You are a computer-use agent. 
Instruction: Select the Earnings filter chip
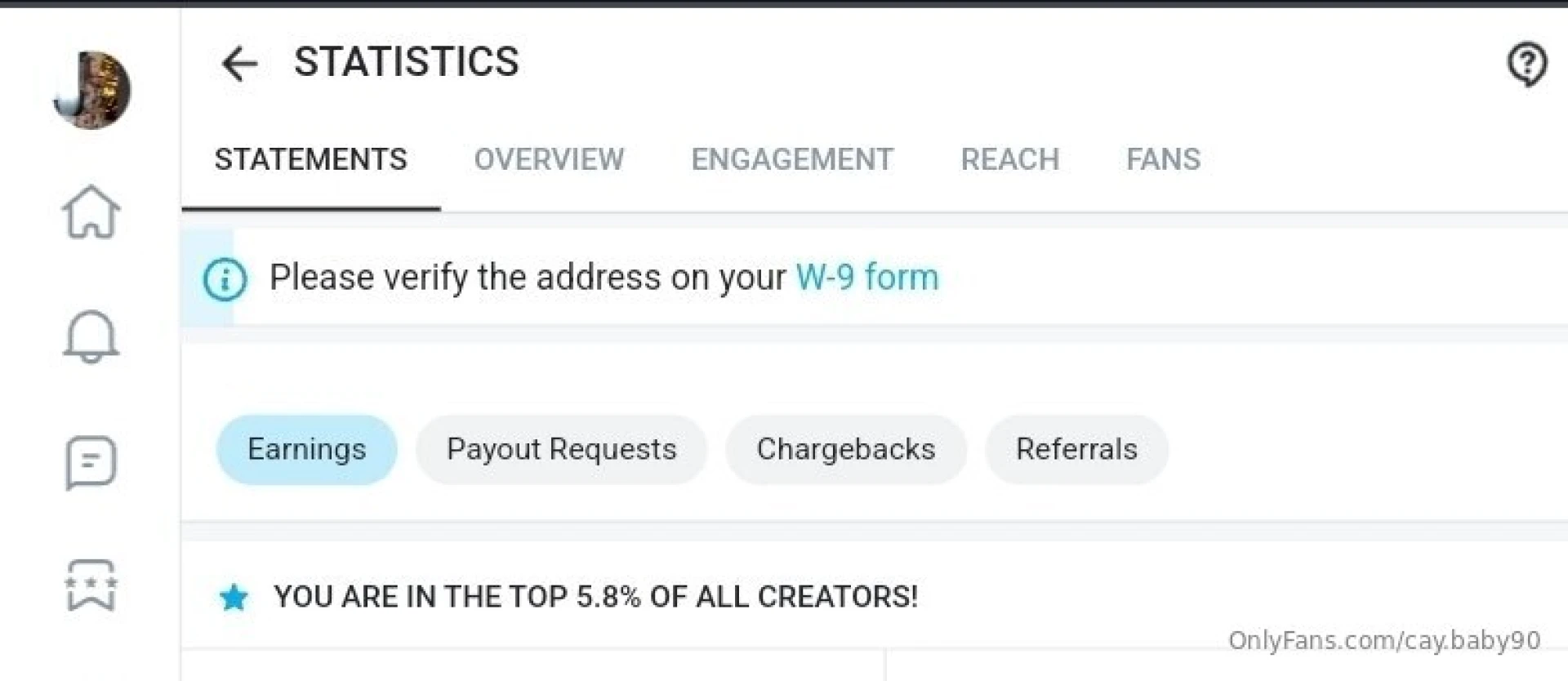click(x=306, y=450)
